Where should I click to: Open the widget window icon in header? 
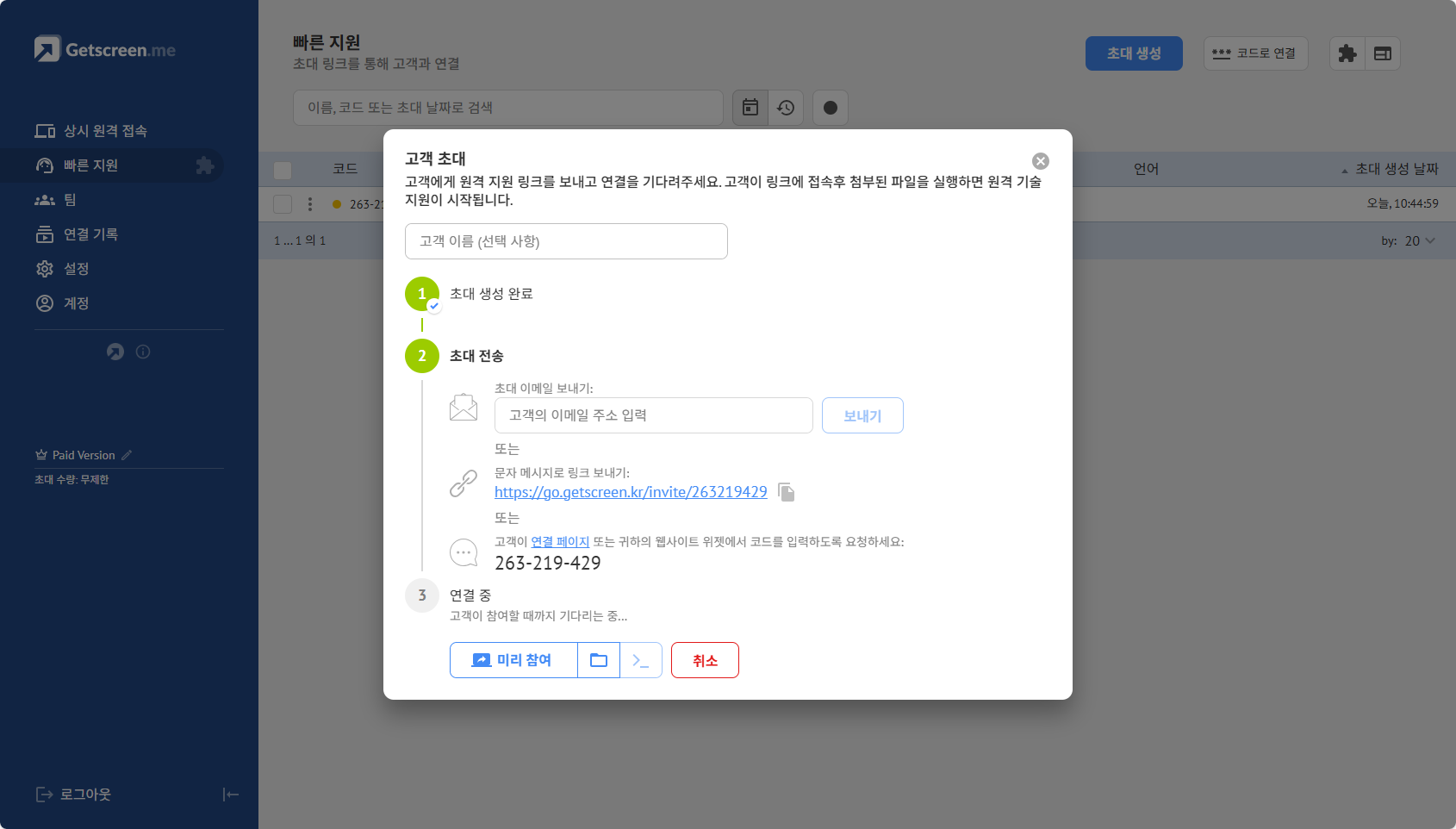1383,53
